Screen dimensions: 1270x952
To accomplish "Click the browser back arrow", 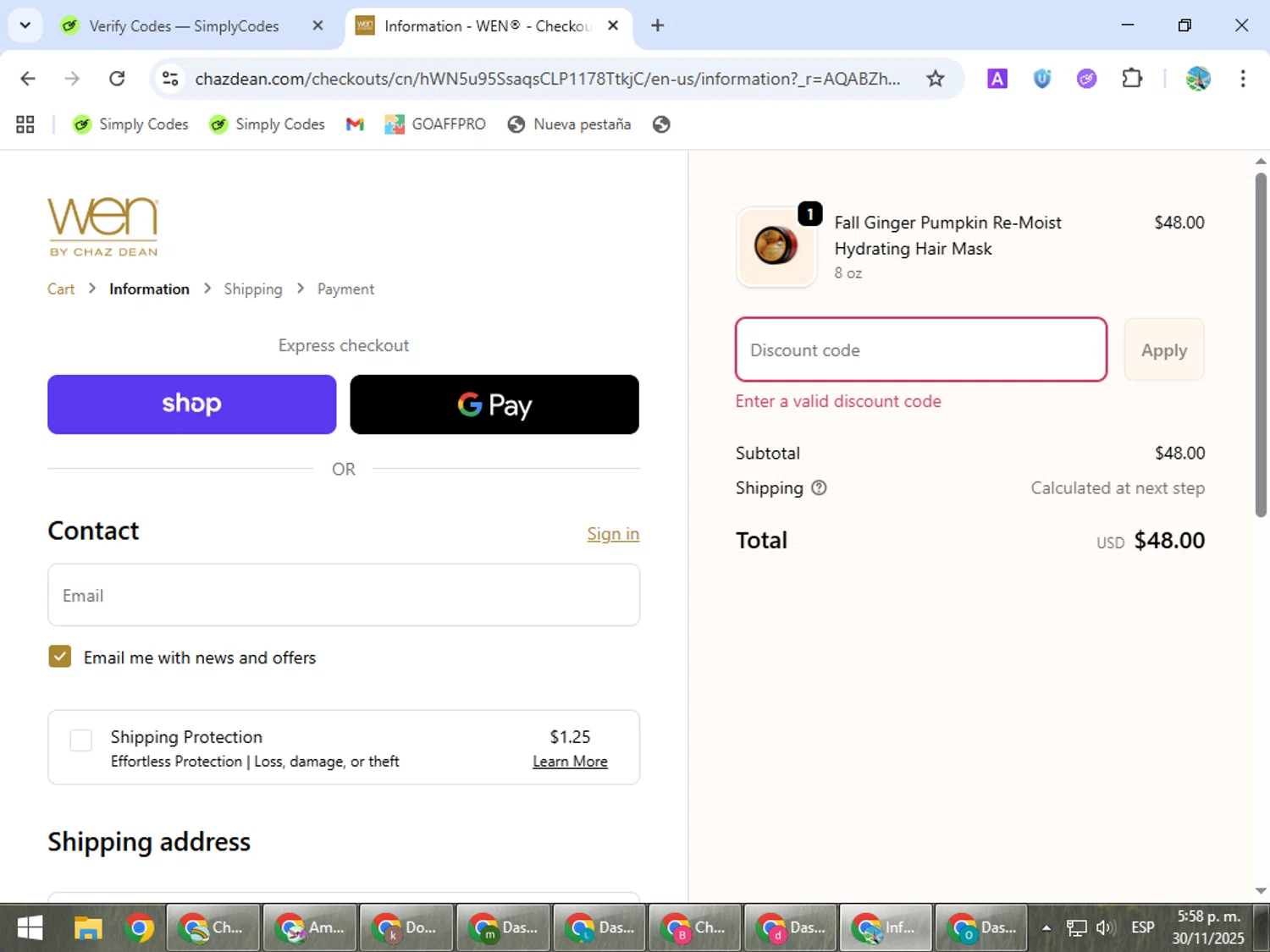I will tap(28, 79).
